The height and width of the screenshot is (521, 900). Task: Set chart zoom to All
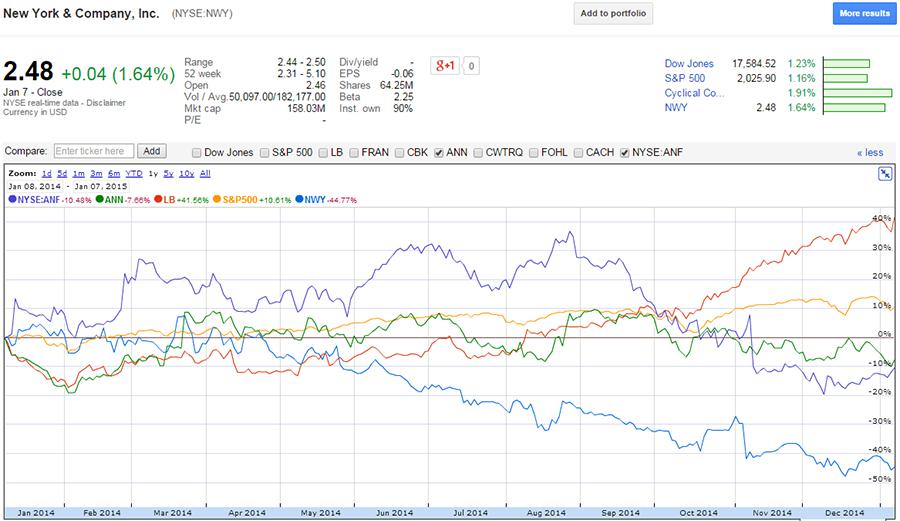(x=205, y=173)
